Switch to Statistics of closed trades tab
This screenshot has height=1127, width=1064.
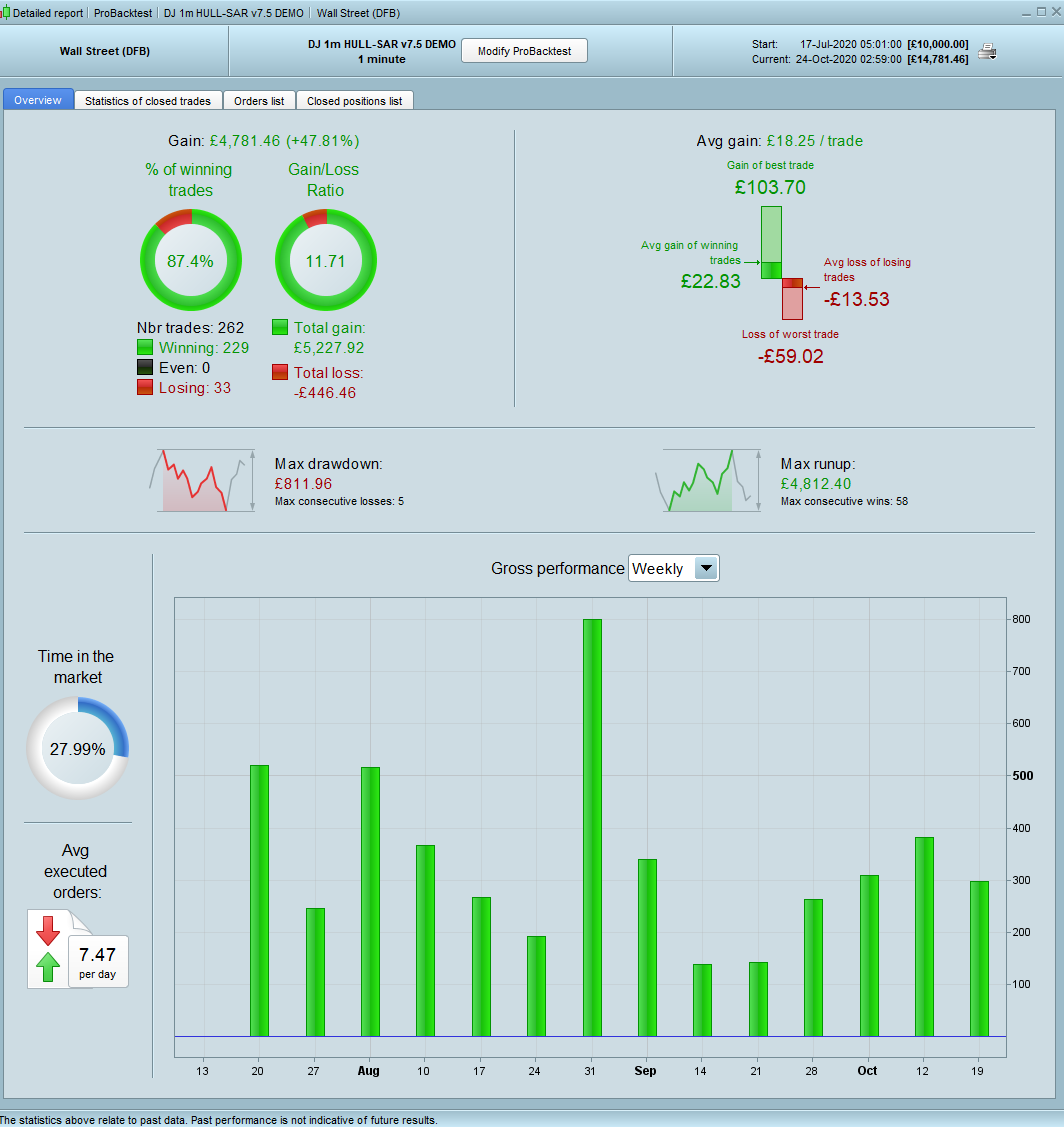pos(148,101)
